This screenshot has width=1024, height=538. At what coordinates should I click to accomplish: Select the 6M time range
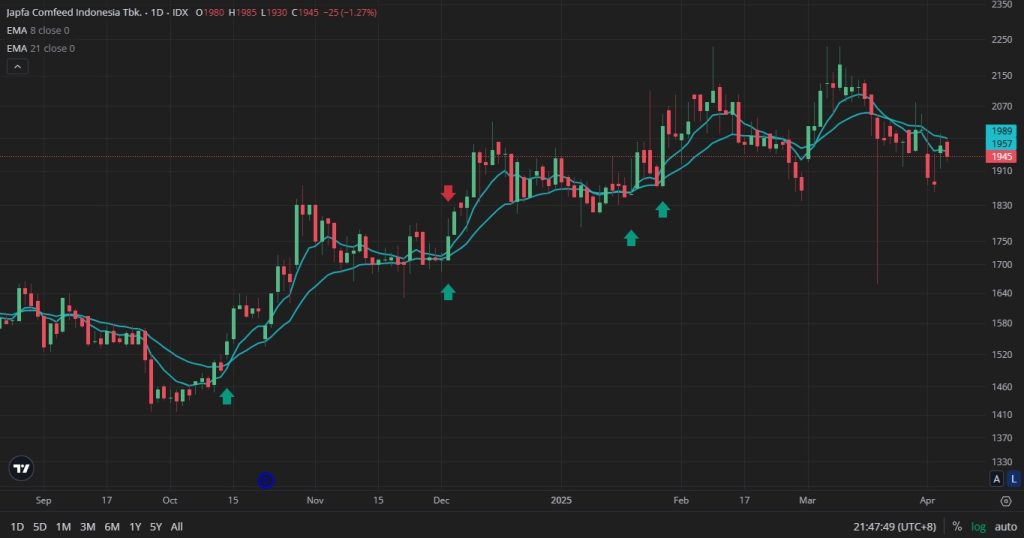click(x=112, y=526)
